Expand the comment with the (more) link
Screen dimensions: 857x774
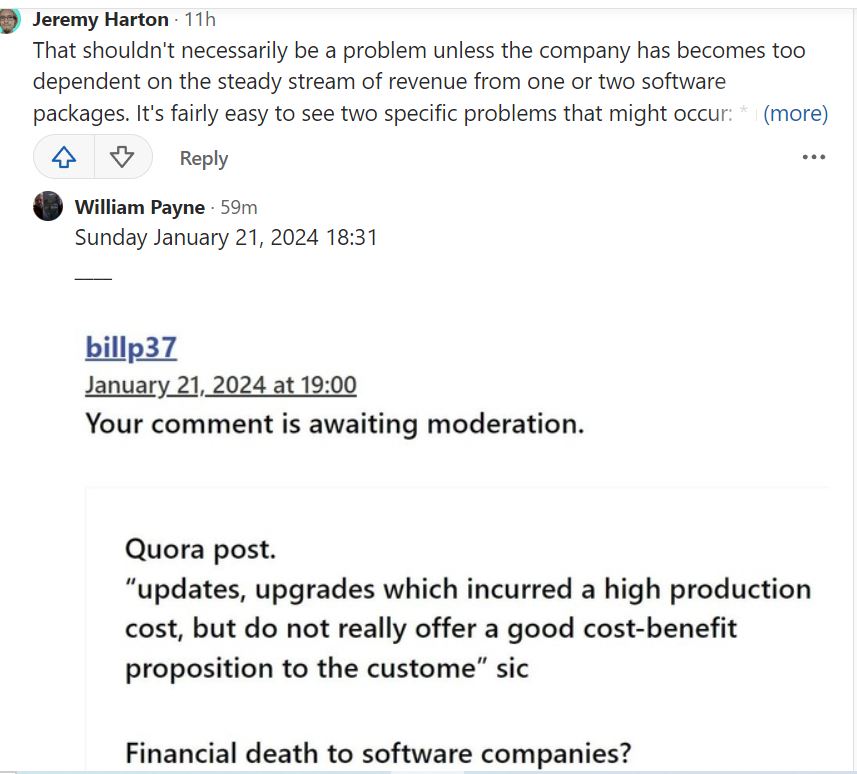click(x=795, y=114)
